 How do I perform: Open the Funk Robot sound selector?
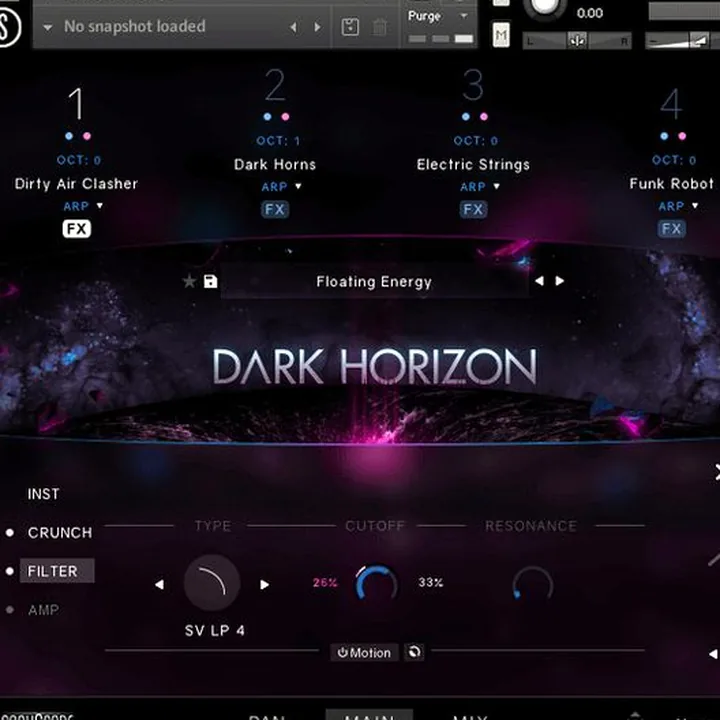[671, 184]
